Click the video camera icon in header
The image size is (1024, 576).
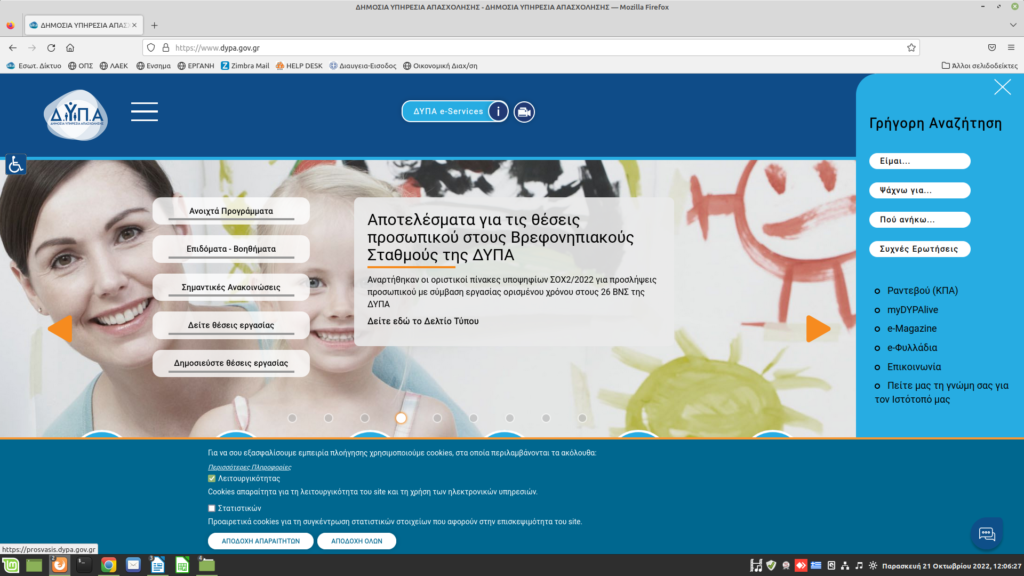pos(524,112)
